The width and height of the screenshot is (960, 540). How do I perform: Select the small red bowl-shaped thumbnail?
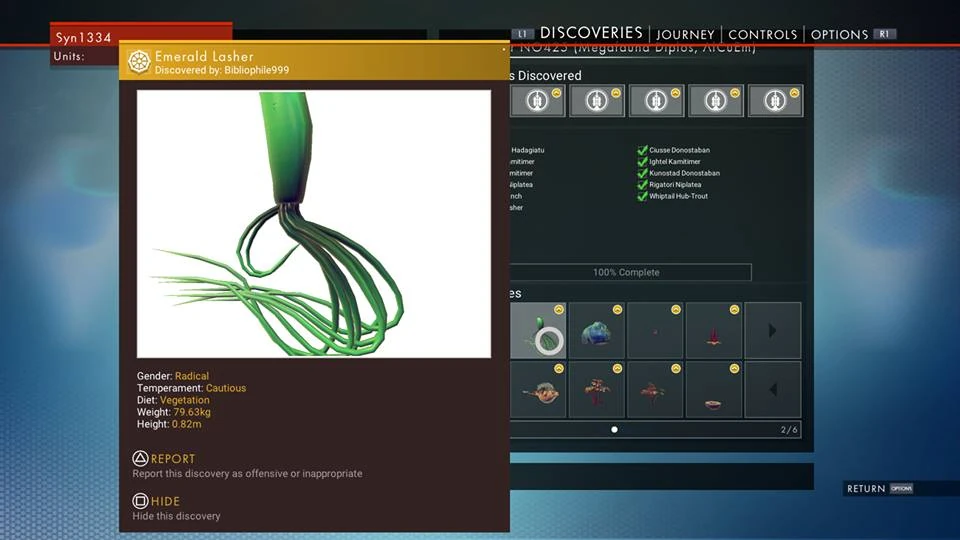[714, 389]
